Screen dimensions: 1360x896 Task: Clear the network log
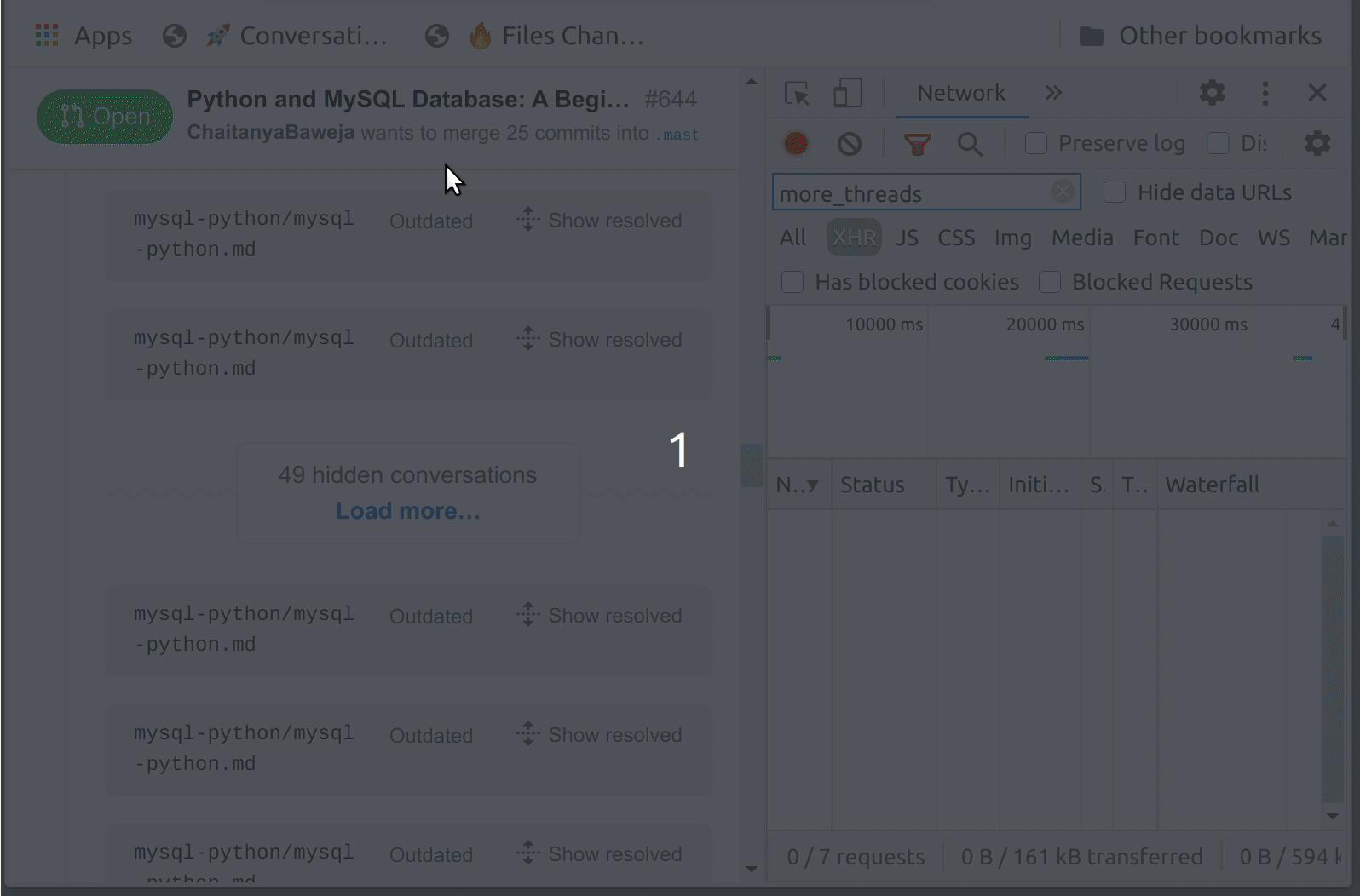(x=850, y=143)
